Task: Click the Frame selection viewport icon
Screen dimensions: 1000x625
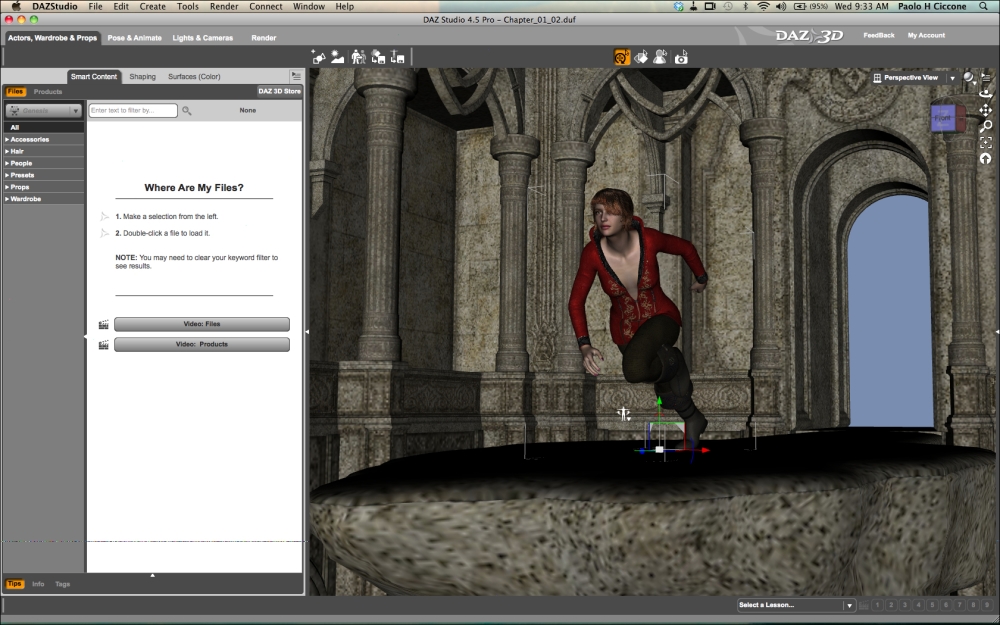Action: pyautogui.click(x=986, y=142)
